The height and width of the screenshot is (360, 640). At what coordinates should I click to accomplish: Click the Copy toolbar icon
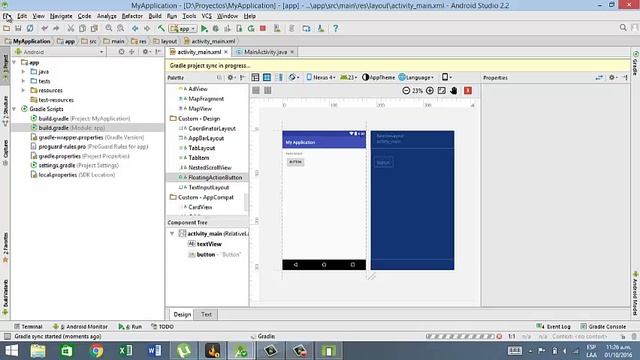82,29
